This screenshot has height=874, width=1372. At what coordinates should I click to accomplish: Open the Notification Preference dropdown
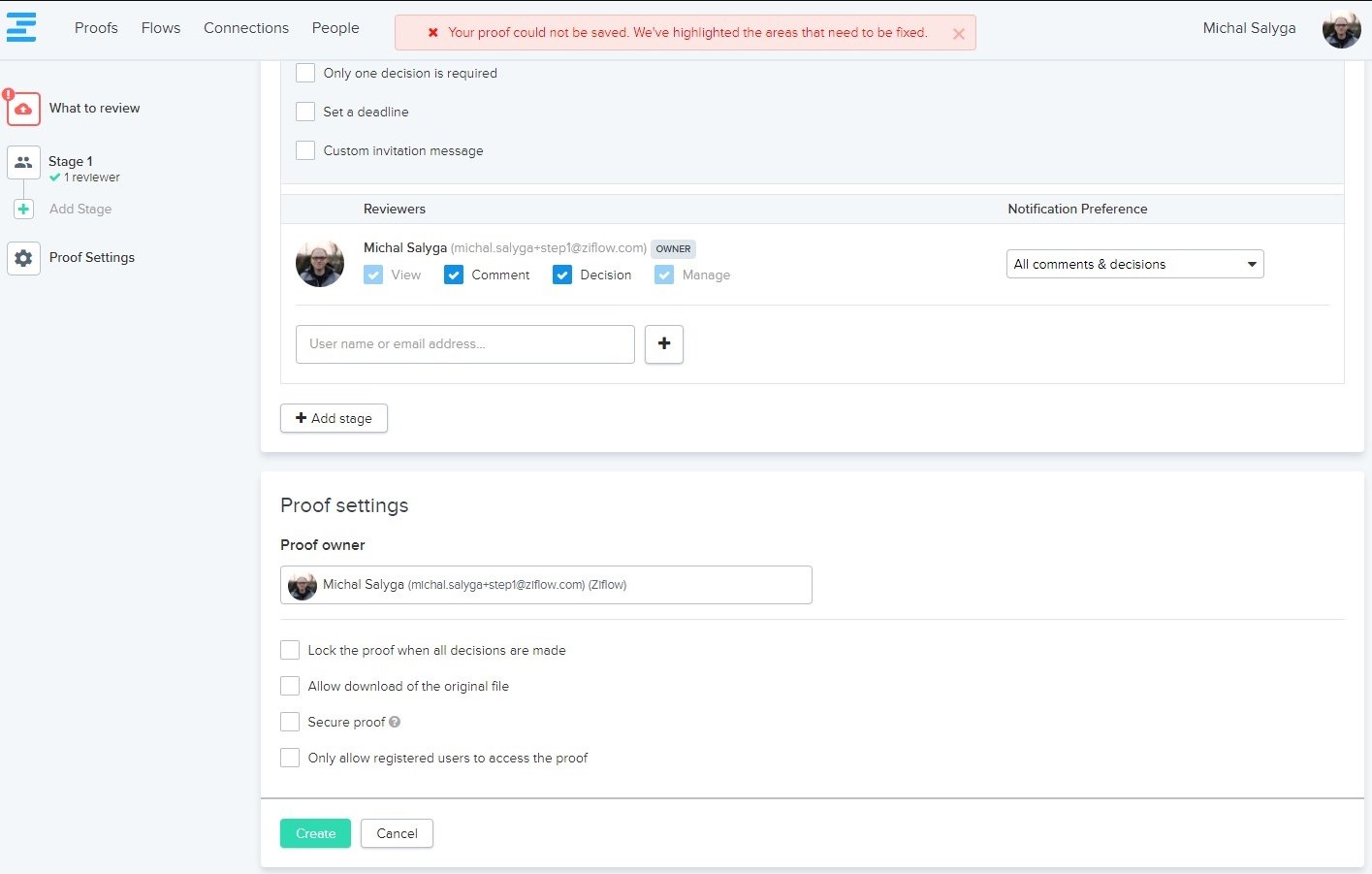tap(1134, 265)
